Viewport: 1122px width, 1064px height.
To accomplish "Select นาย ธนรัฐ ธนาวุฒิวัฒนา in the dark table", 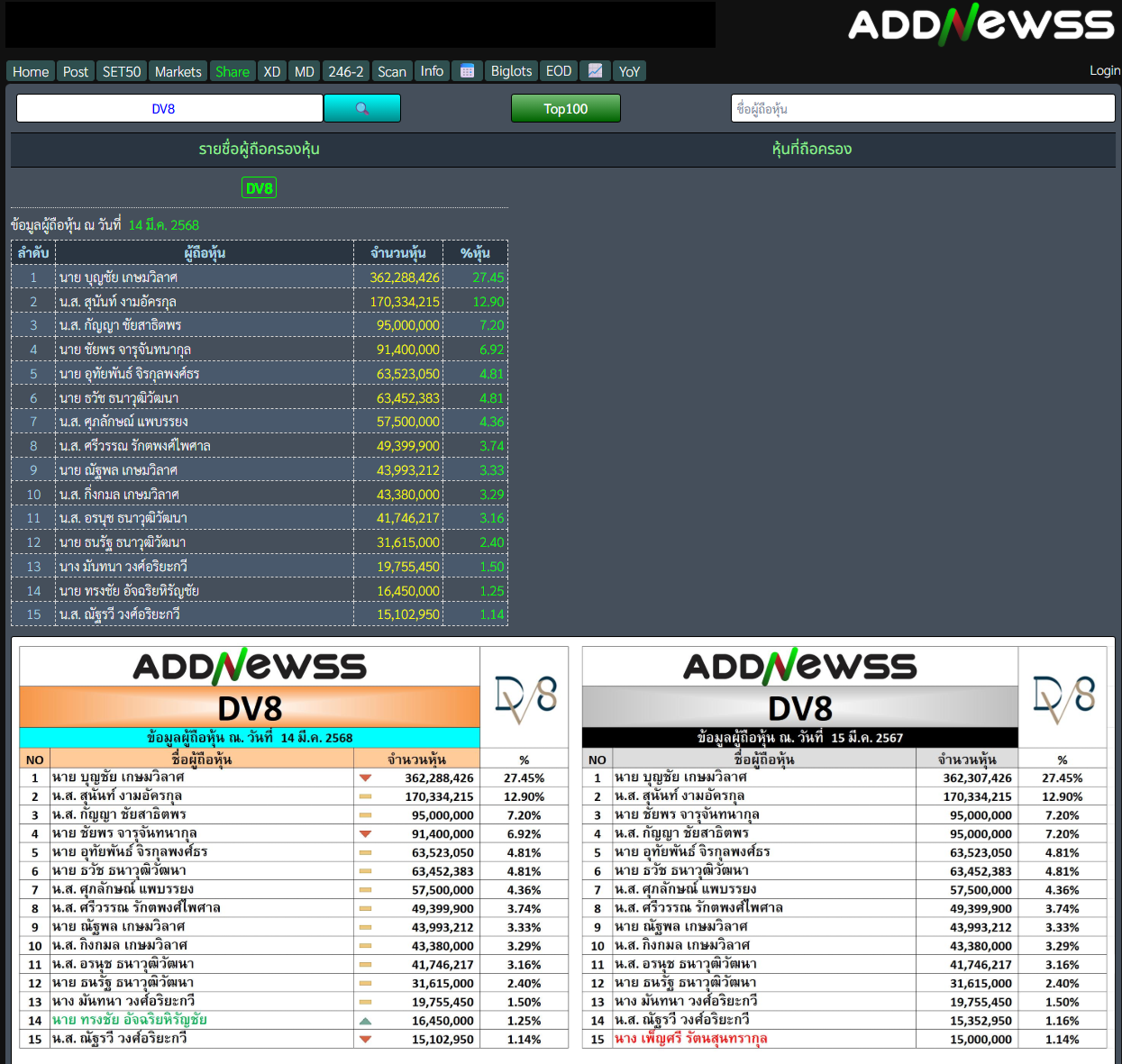I will 123,542.
